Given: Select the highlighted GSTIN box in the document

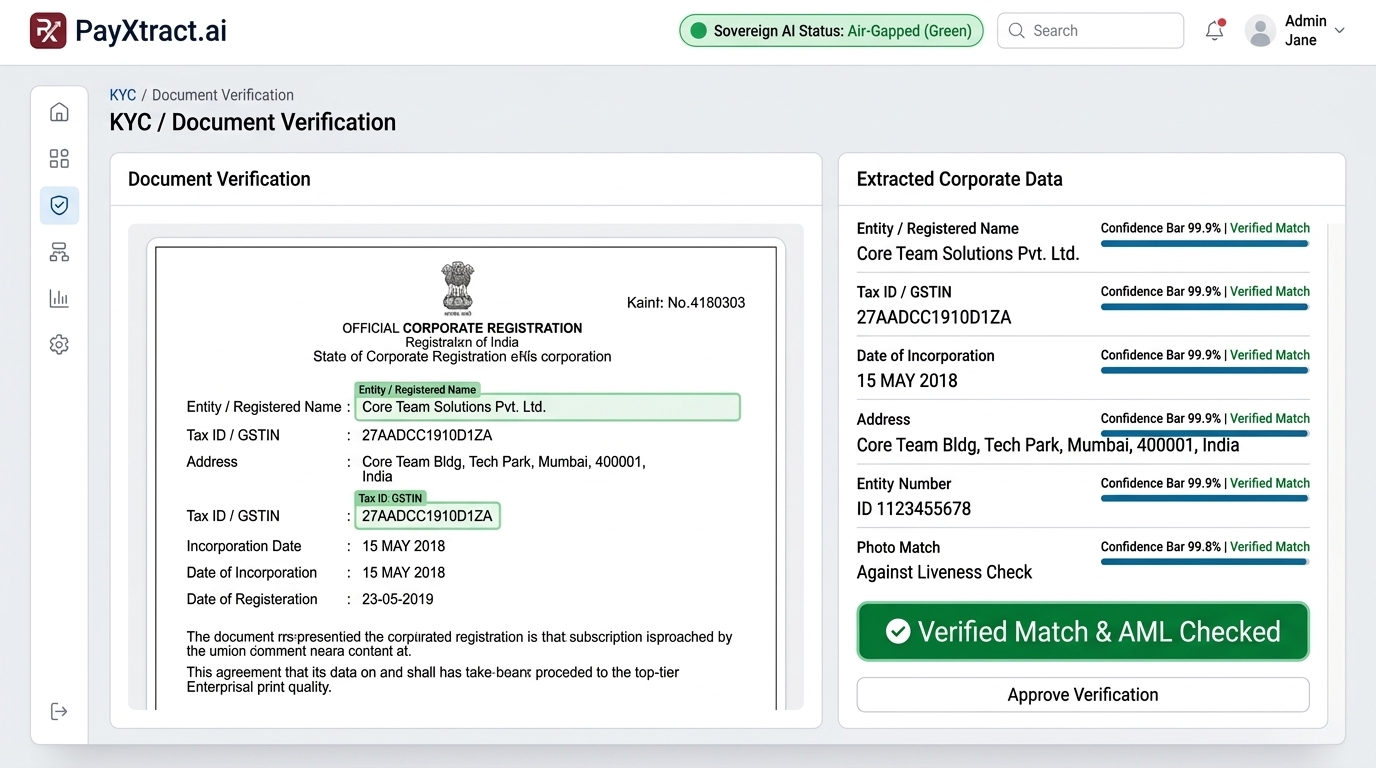Looking at the screenshot, I should click(x=427, y=516).
